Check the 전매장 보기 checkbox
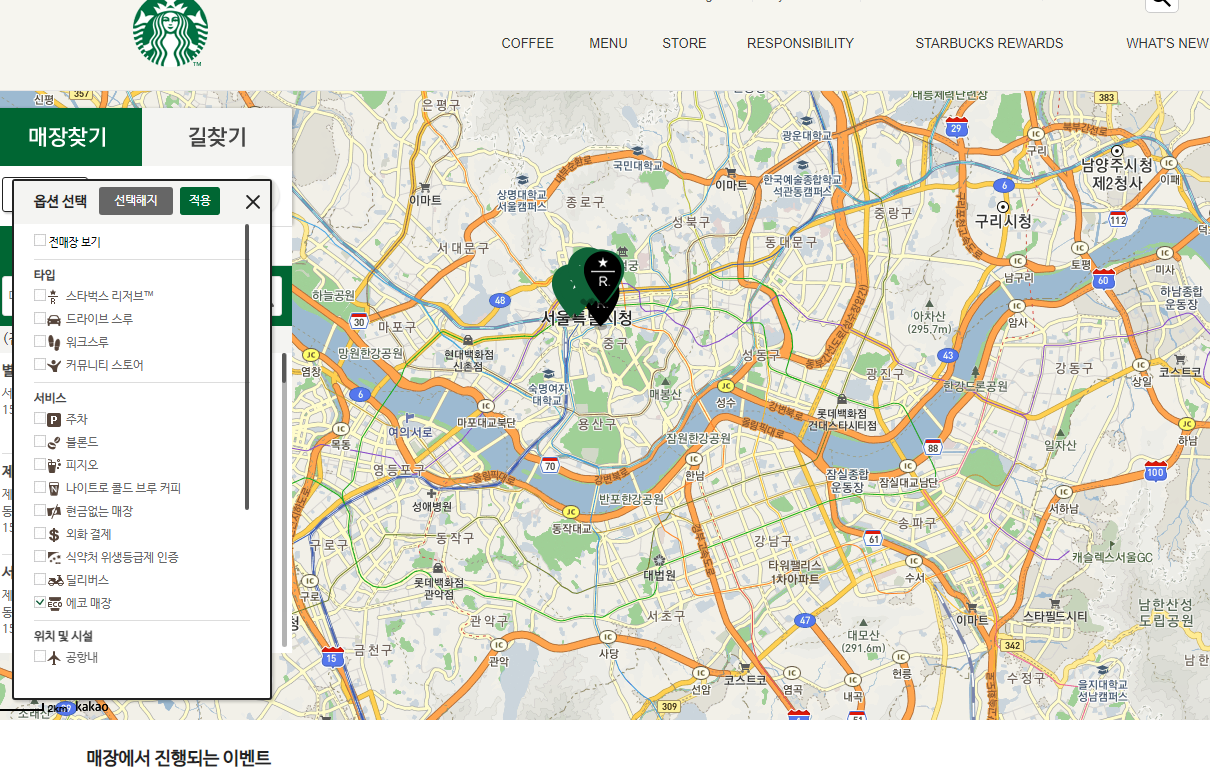1210x768 pixels. point(40,240)
